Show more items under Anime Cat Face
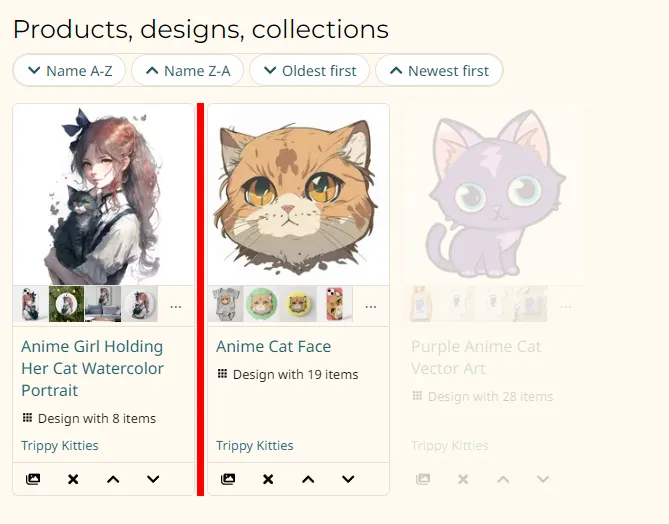The width and height of the screenshot is (669, 524). [371, 306]
